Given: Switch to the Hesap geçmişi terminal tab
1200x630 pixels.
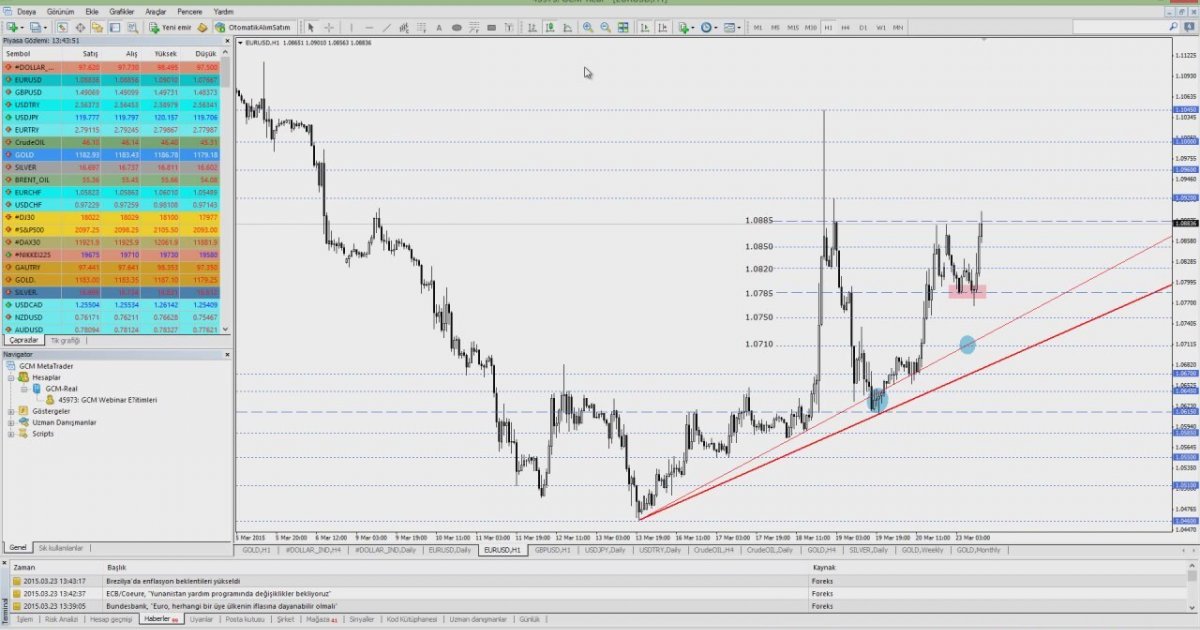Looking at the screenshot, I should 111,619.
